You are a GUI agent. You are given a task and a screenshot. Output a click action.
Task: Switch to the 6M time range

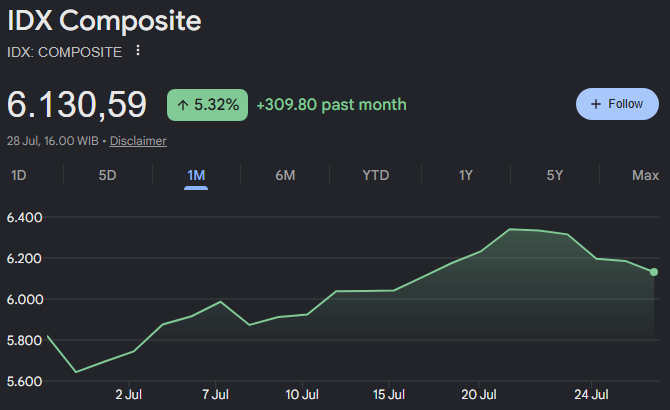point(285,175)
